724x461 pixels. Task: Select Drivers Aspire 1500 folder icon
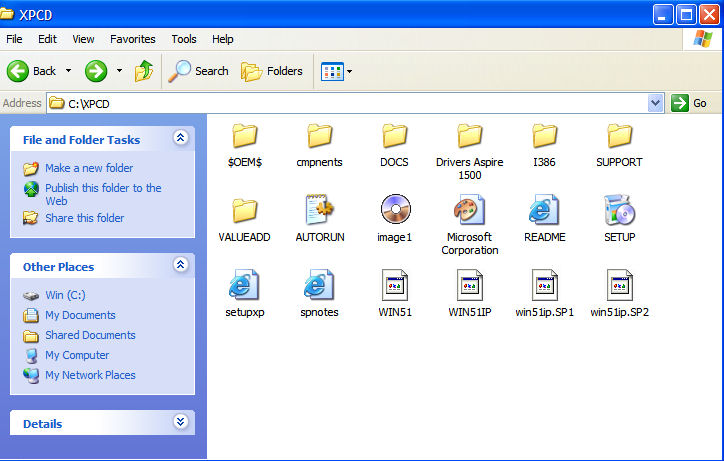[x=470, y=135]
